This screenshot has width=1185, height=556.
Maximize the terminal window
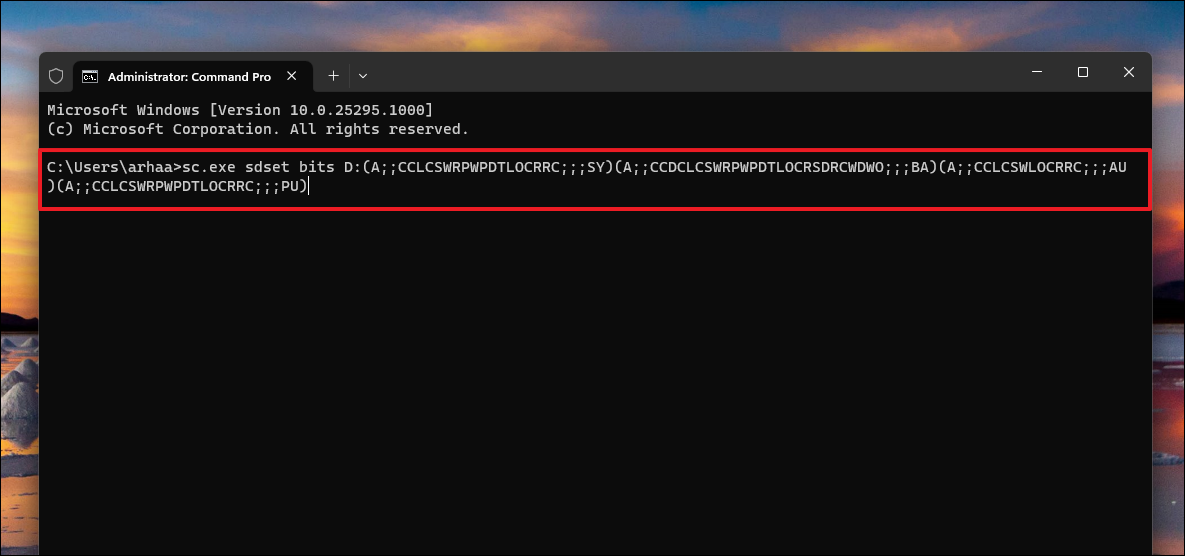(1083, 72)
